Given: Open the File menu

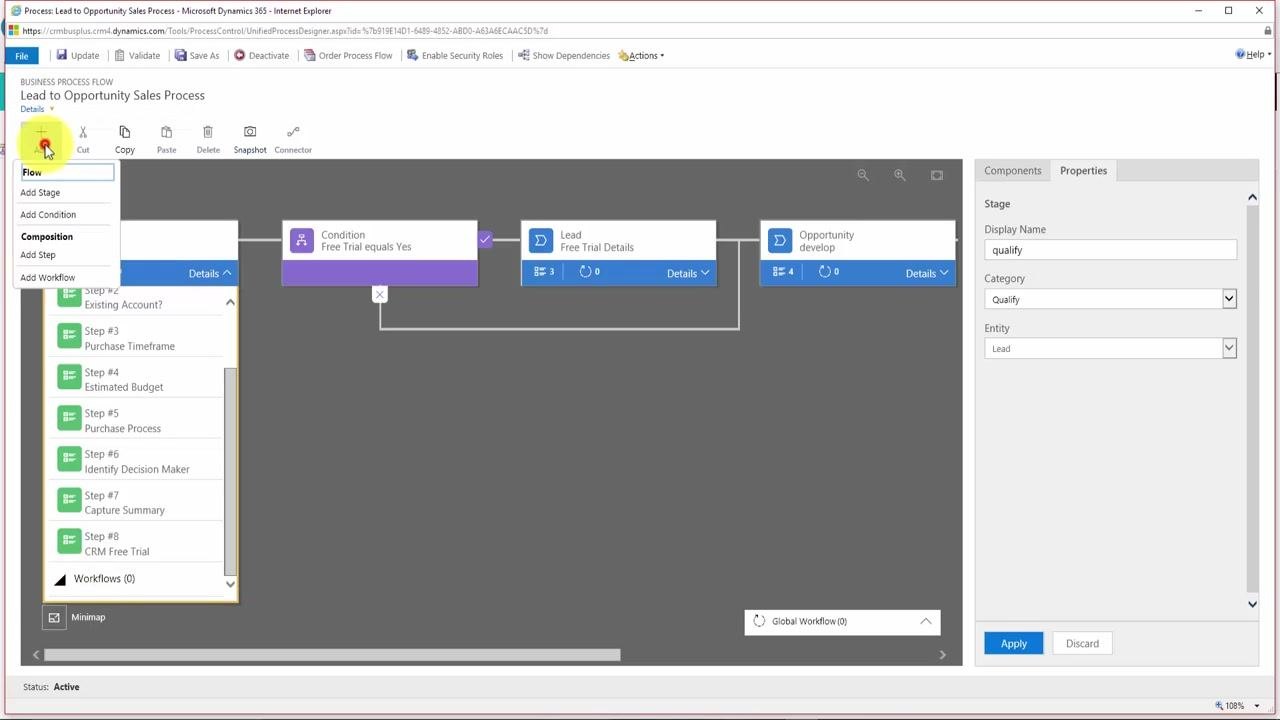Looking at the screenshot, I should tap(21, 55).
